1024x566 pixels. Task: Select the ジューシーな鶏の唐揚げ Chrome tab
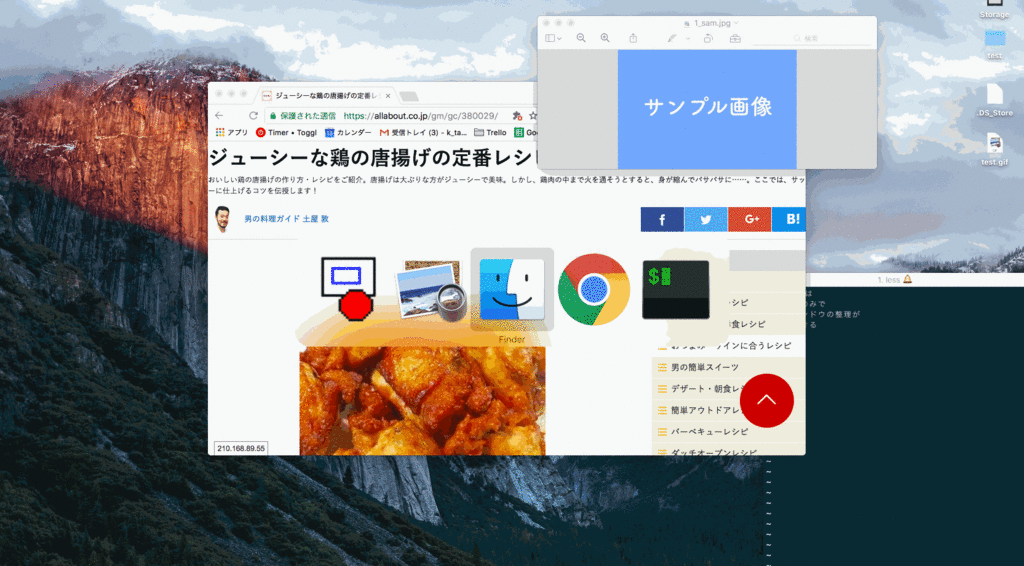point(327,95)
